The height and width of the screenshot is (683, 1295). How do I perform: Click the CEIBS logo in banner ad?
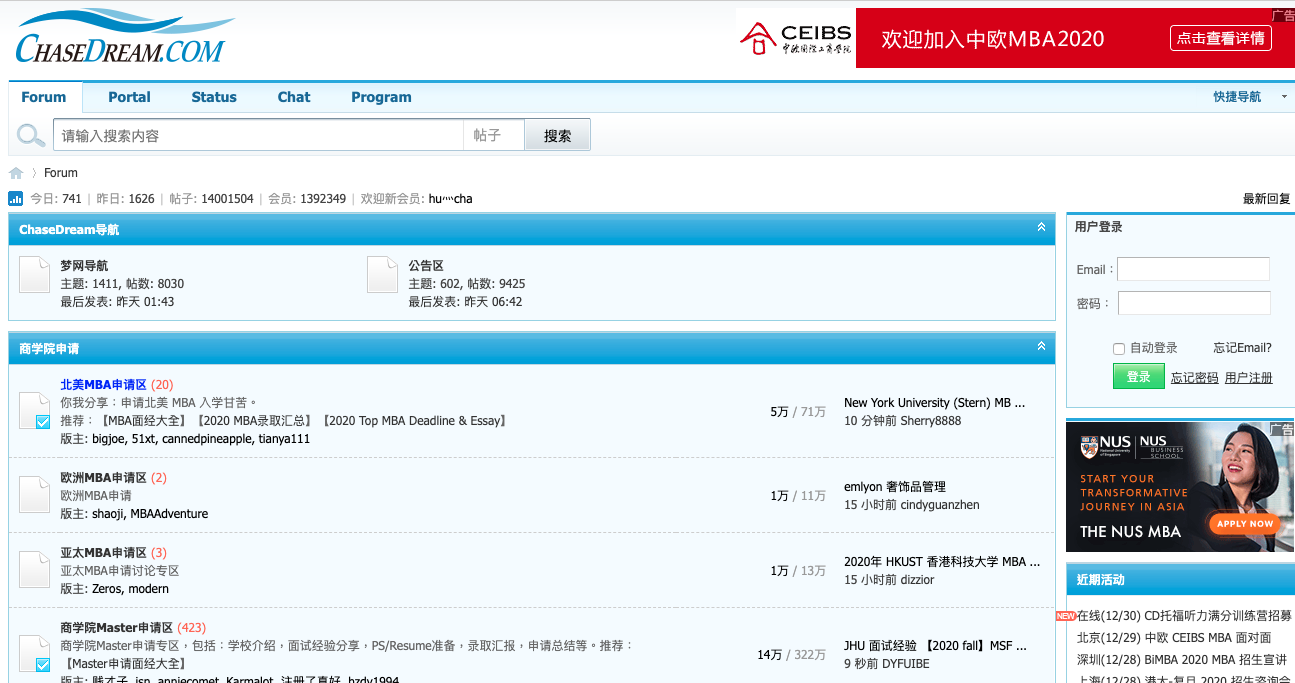[796, 38]
